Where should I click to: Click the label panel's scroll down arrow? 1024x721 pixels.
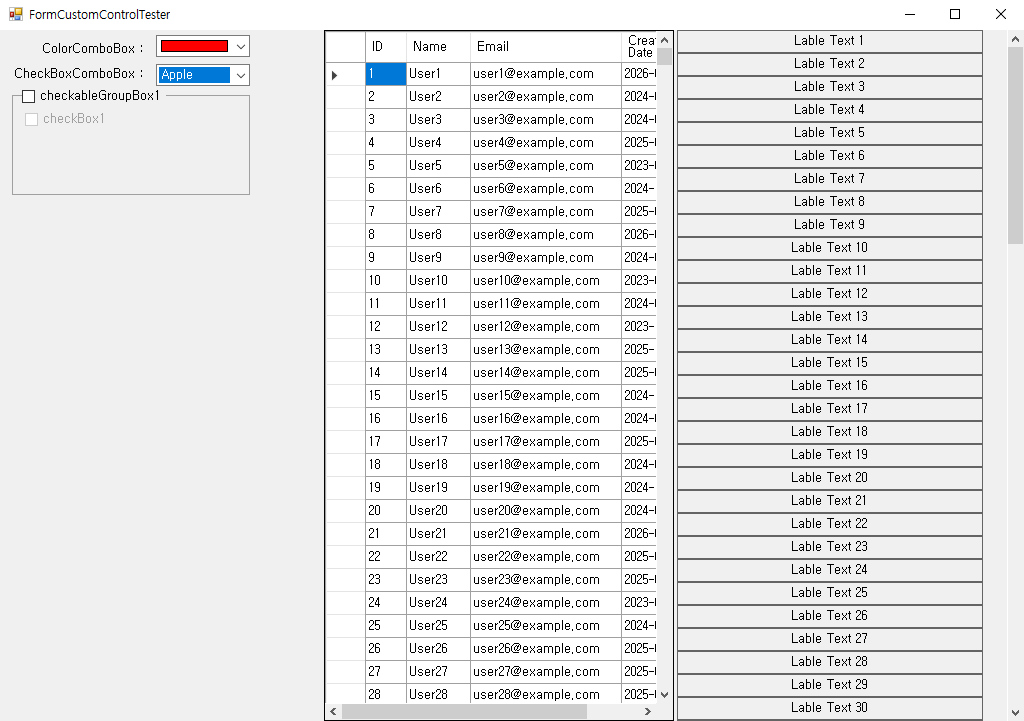[1016, 713]
